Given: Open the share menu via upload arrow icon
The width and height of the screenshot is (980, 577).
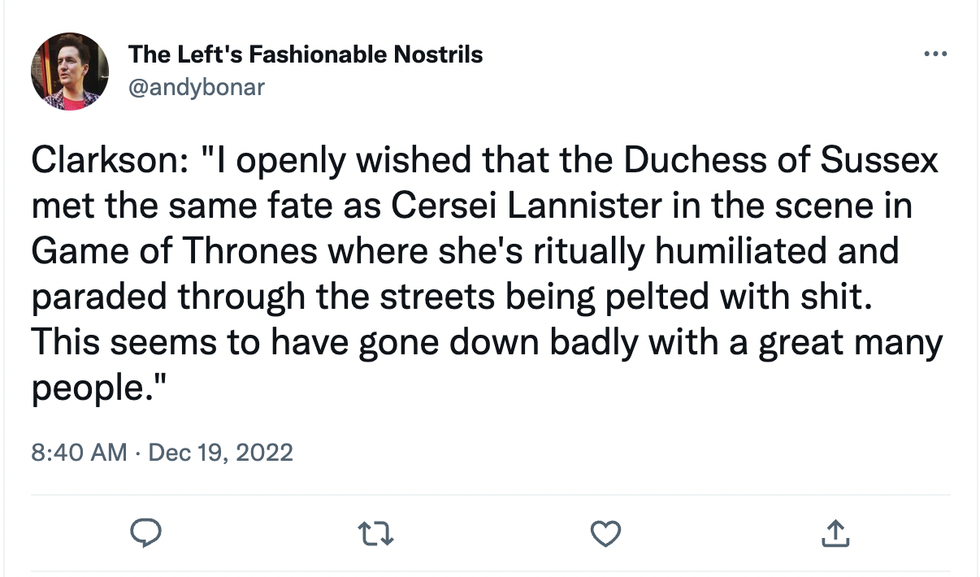Looking at the screenshot, I should point(834,535).
